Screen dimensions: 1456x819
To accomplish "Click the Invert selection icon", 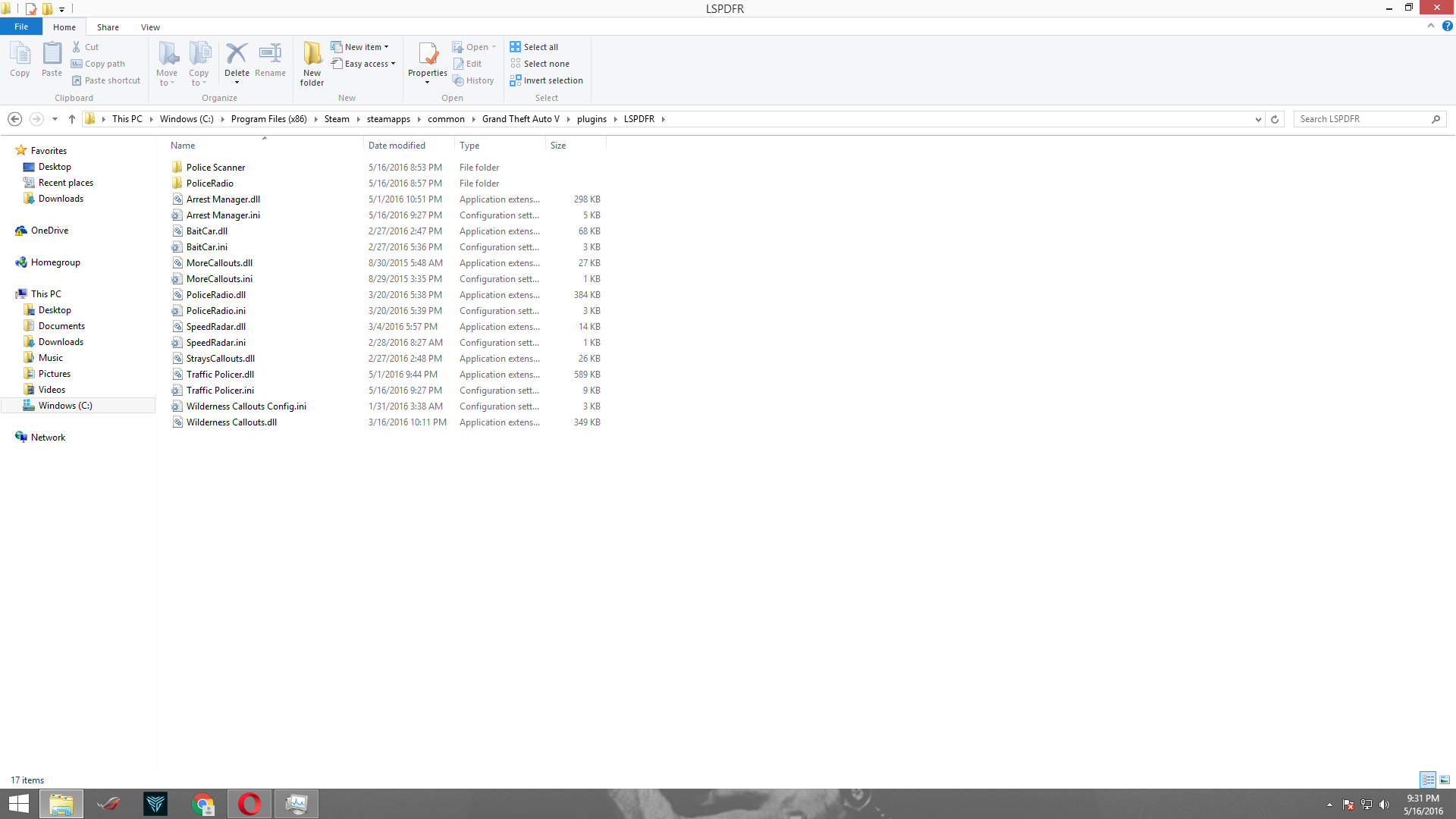I will (515, 80).
